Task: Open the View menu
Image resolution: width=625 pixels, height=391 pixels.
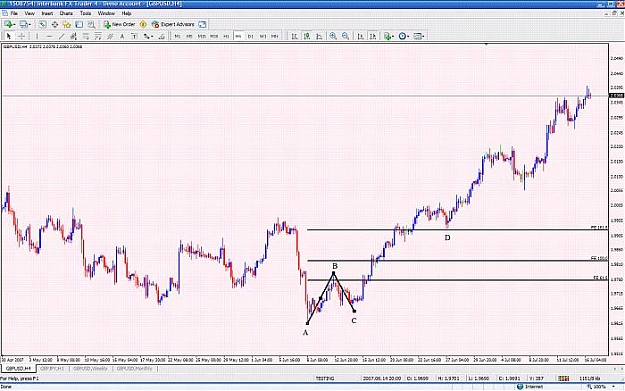Action: pos(30,13)
